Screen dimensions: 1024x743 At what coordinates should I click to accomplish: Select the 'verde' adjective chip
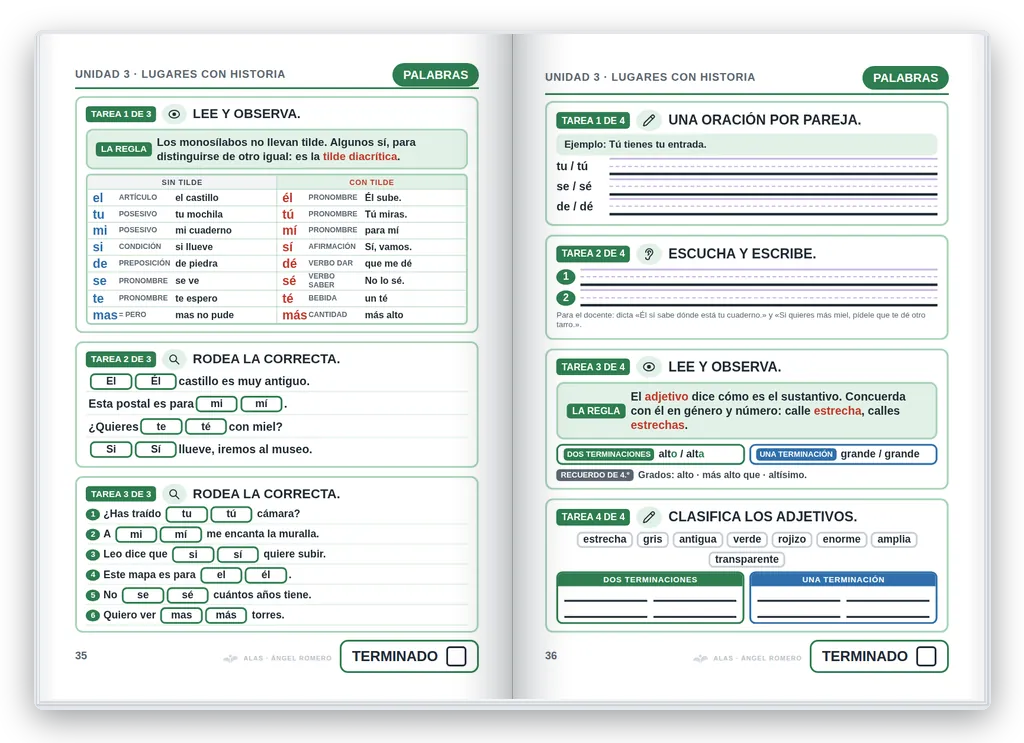click(x=747, y=539)
